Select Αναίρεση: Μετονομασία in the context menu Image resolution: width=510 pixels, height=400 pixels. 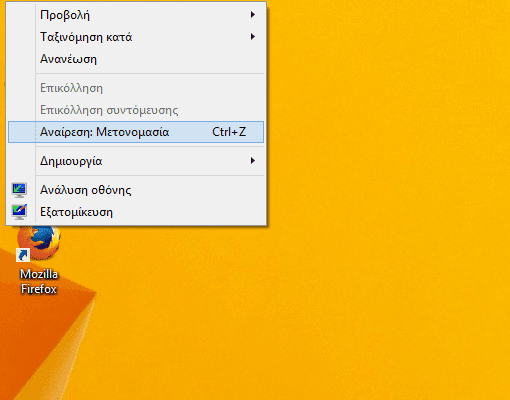pyautogui.click(x=136, y=132)
